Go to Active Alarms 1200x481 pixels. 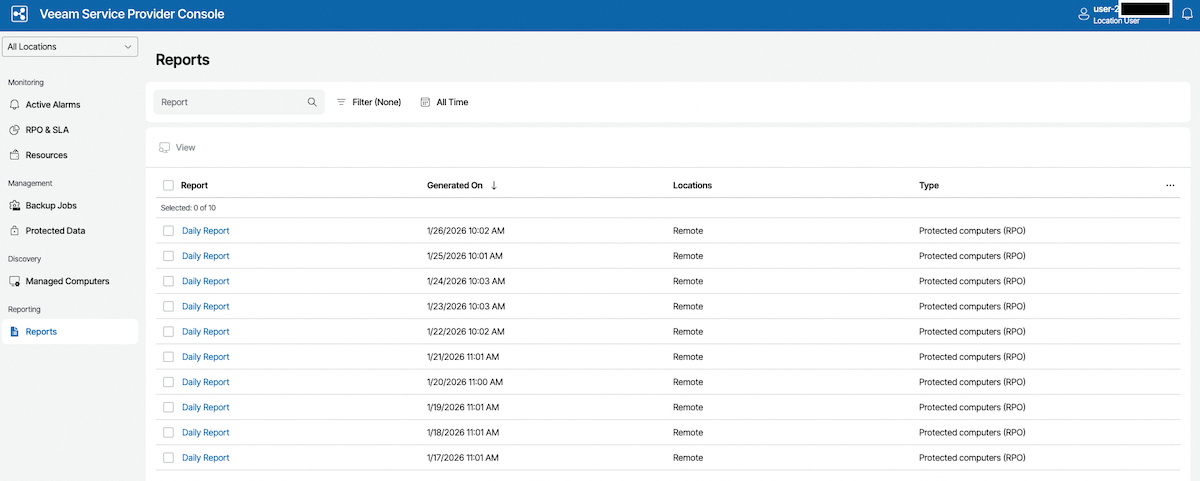click(53, 104)
